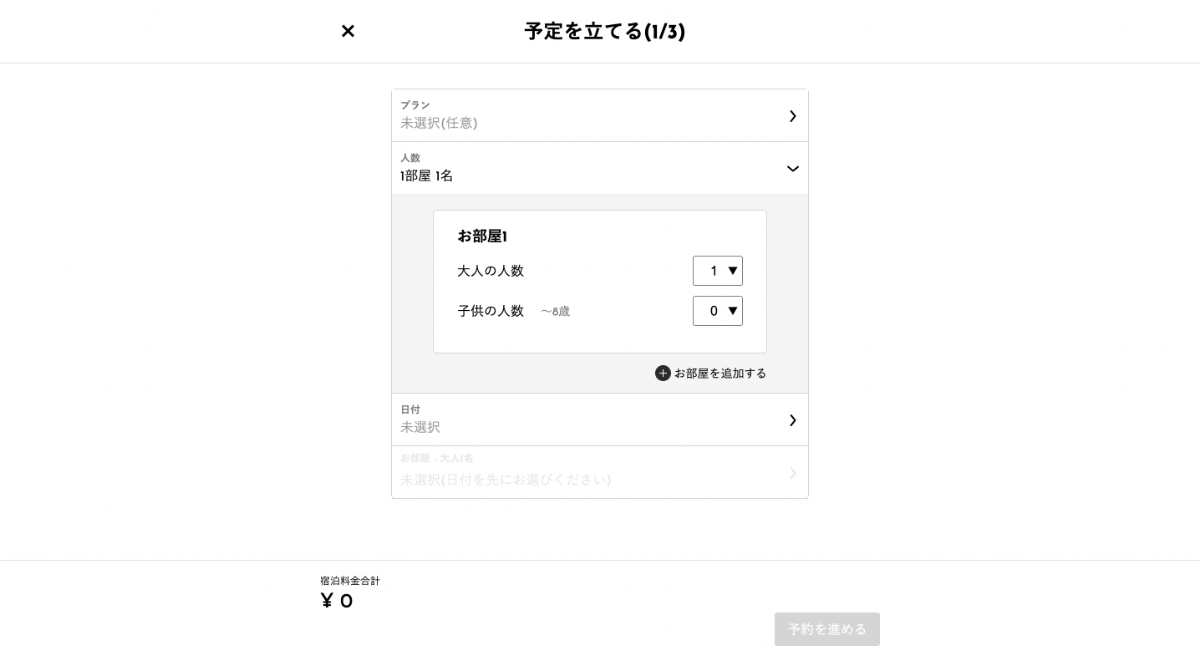
Task: Click the 子供の人数 label
Action: tap(490, 311)
